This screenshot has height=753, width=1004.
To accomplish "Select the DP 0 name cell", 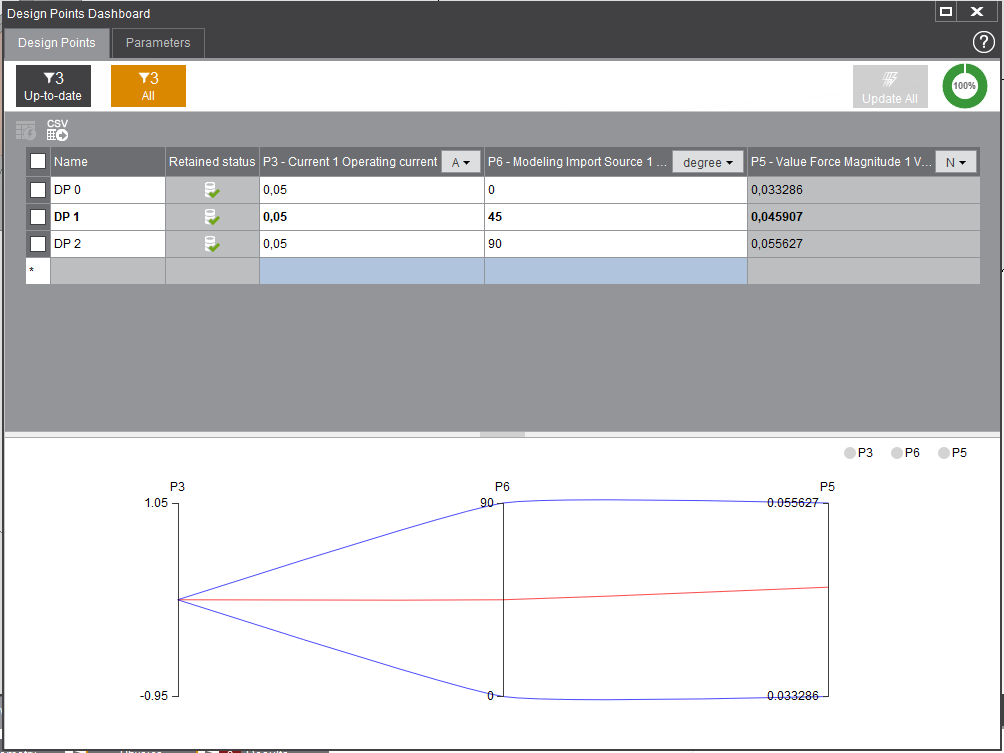I will click(x=108, y=190).
